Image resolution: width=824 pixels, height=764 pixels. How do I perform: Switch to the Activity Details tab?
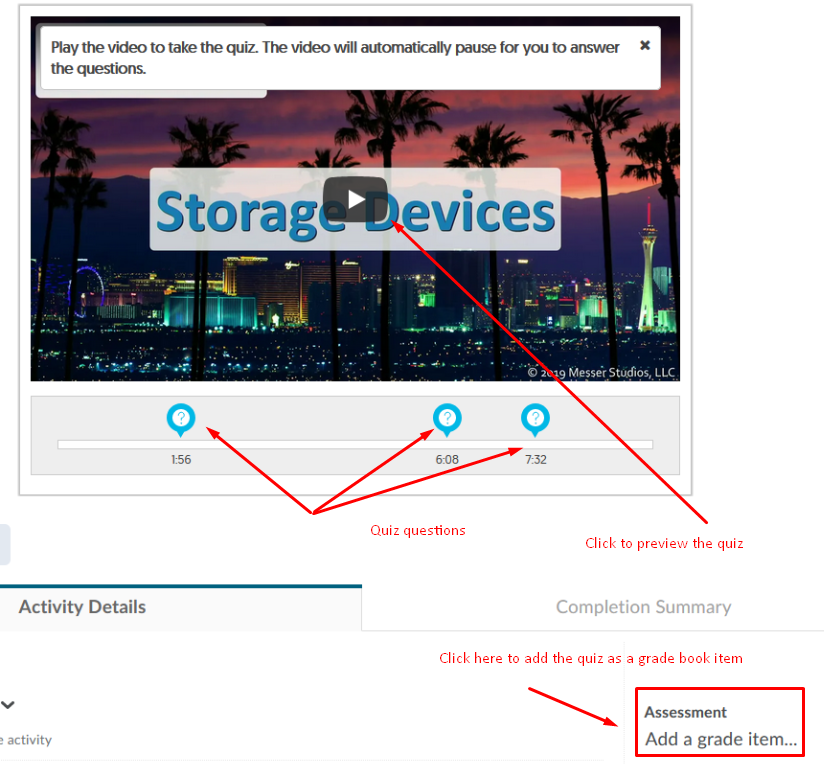click(x=82, y=607)
